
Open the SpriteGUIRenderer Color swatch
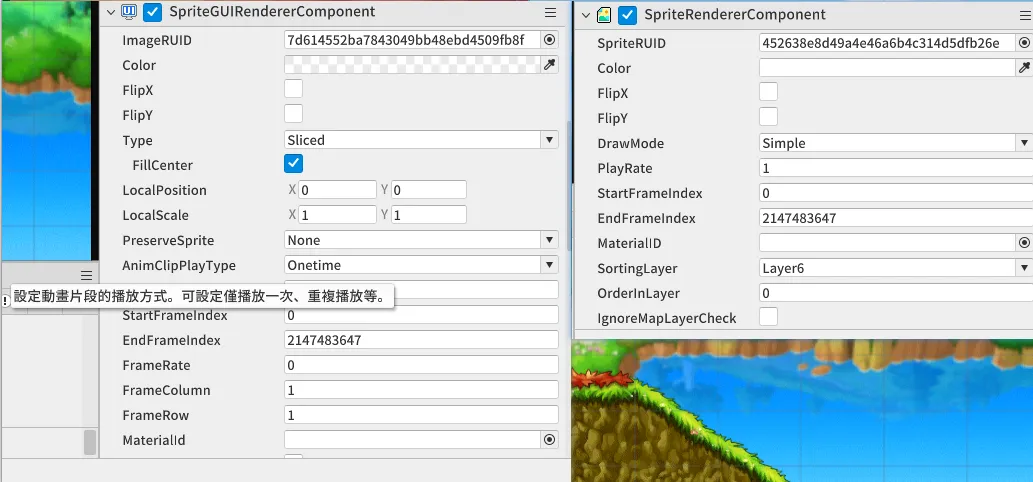412,65
